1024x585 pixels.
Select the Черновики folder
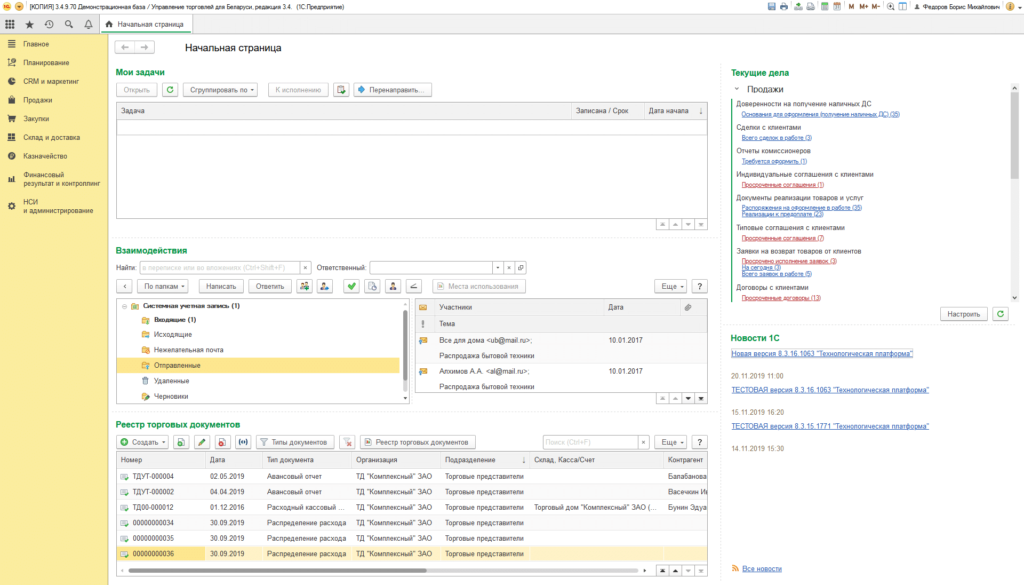pos(170,396)
